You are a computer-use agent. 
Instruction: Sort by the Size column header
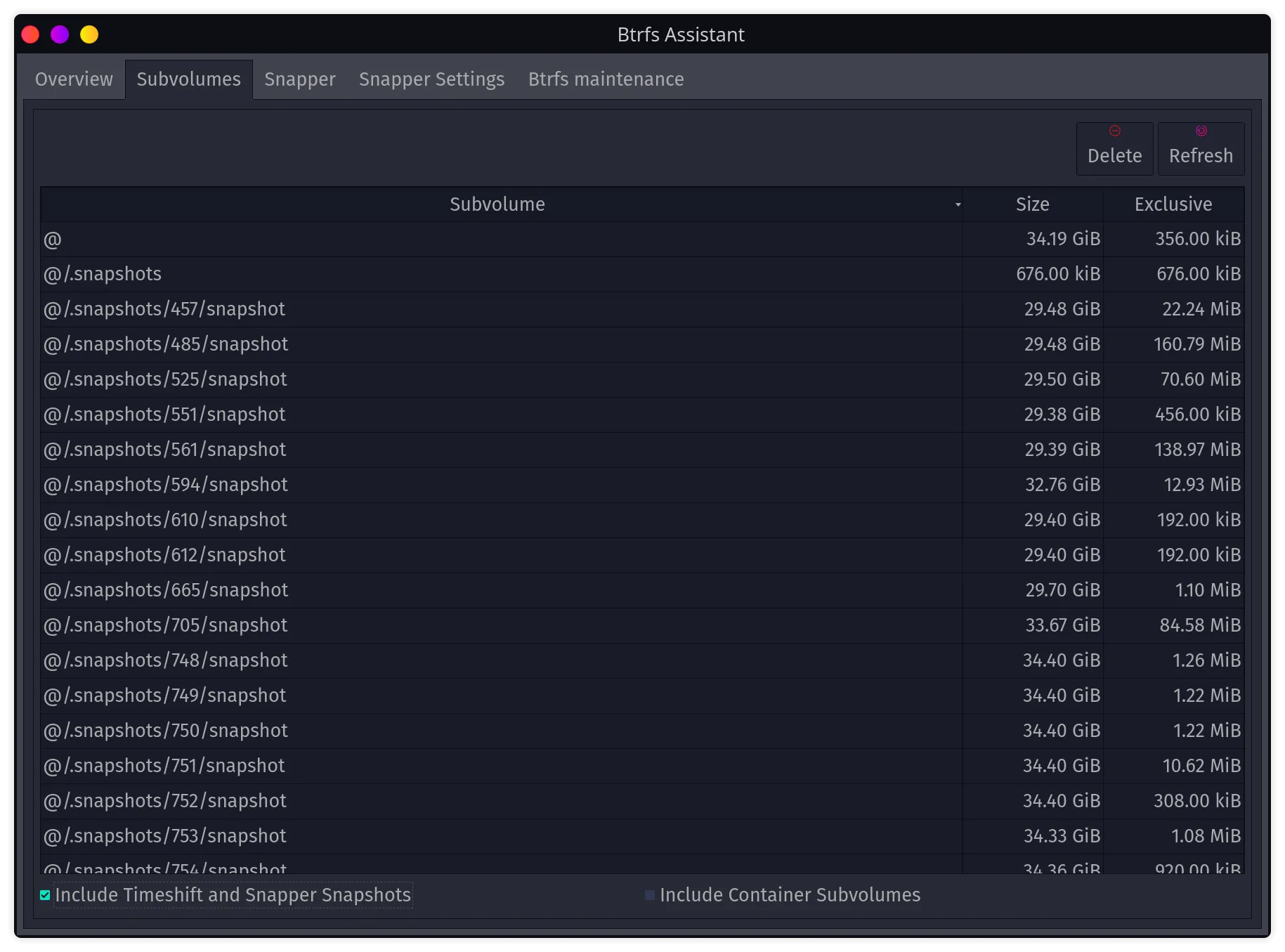[1032, 204]
